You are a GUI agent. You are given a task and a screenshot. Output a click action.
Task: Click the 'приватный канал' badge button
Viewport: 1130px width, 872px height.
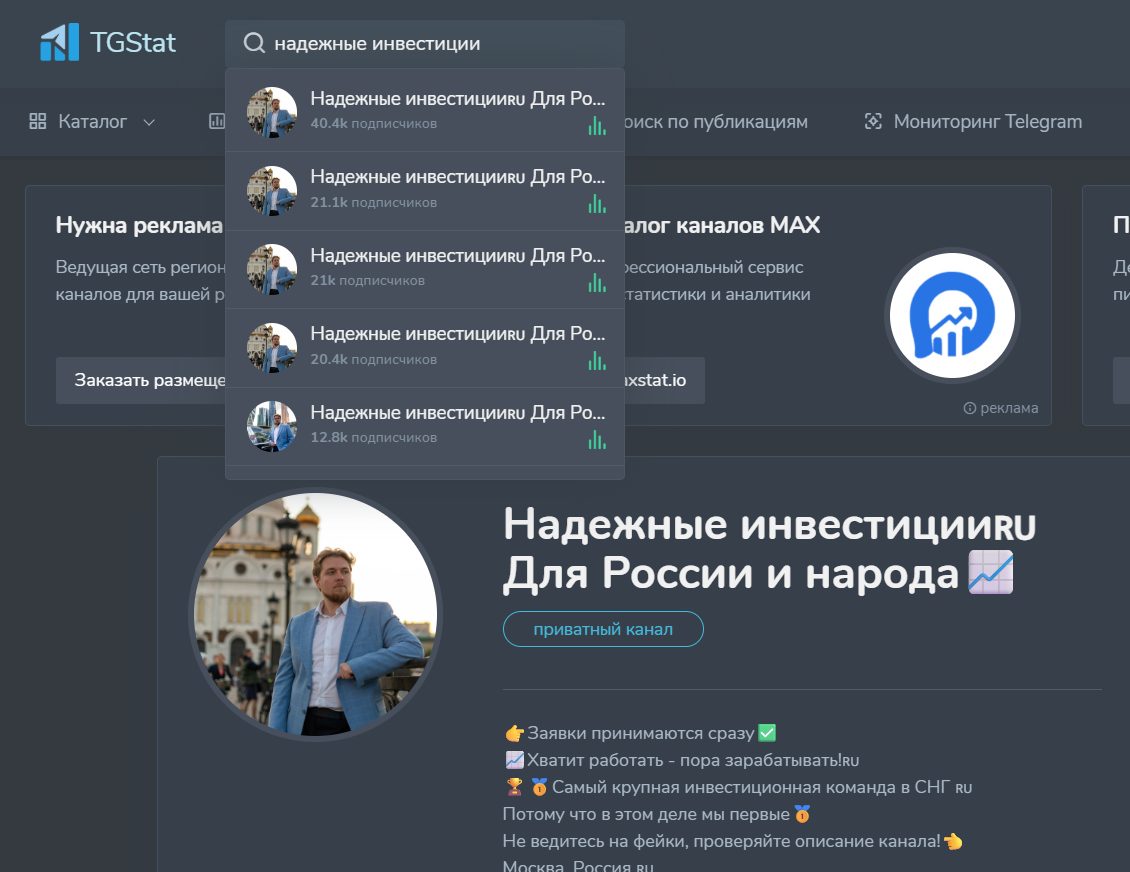[603, 629]
